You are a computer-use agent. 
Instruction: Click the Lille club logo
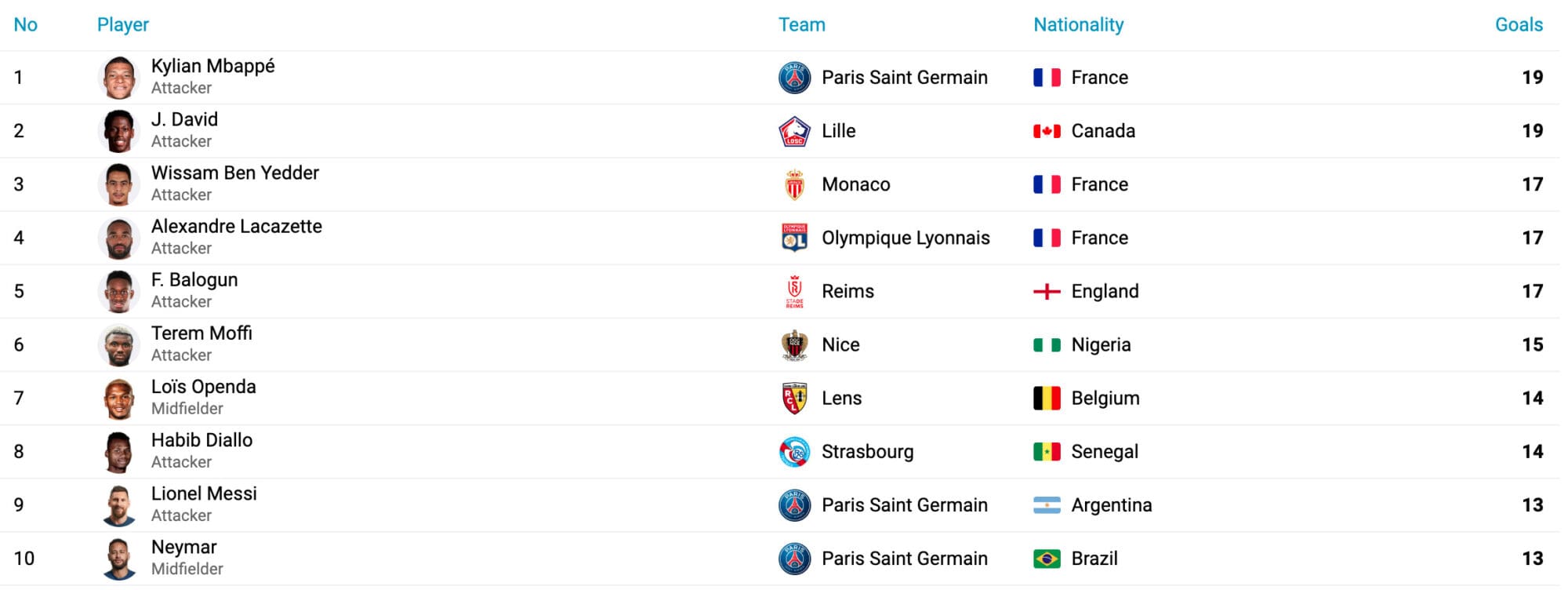(794, 131)
